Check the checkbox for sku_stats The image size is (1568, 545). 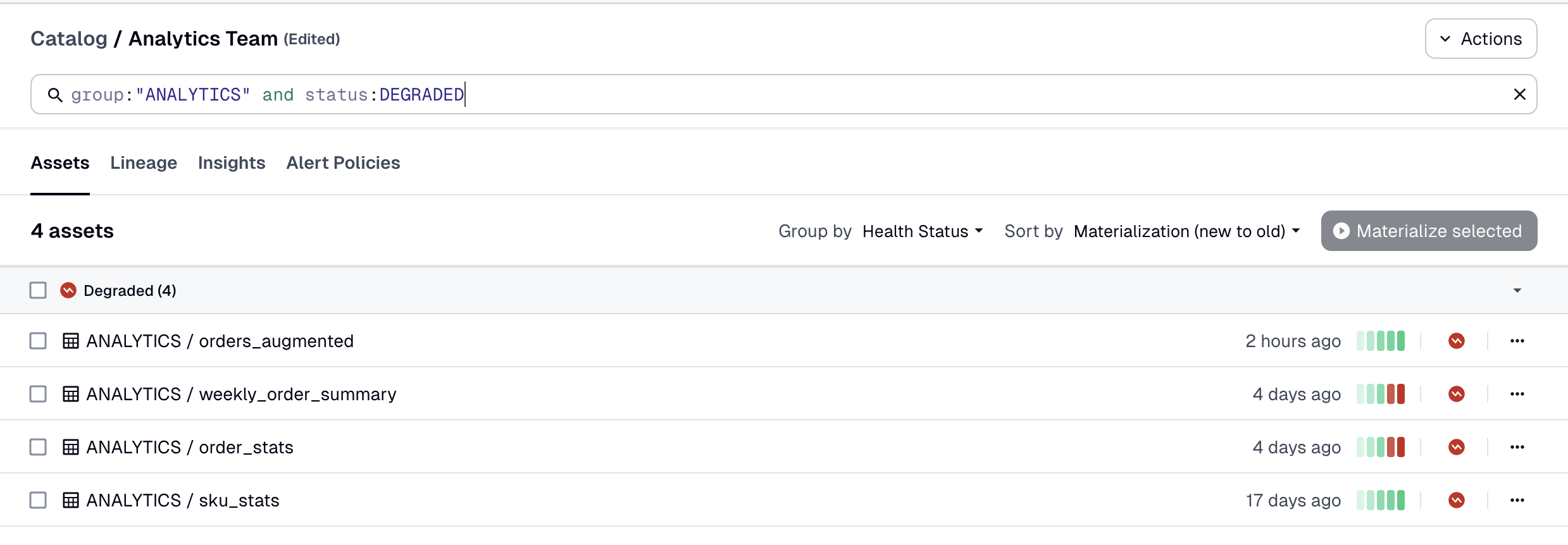pyautogui.click(x=38, y=499)
